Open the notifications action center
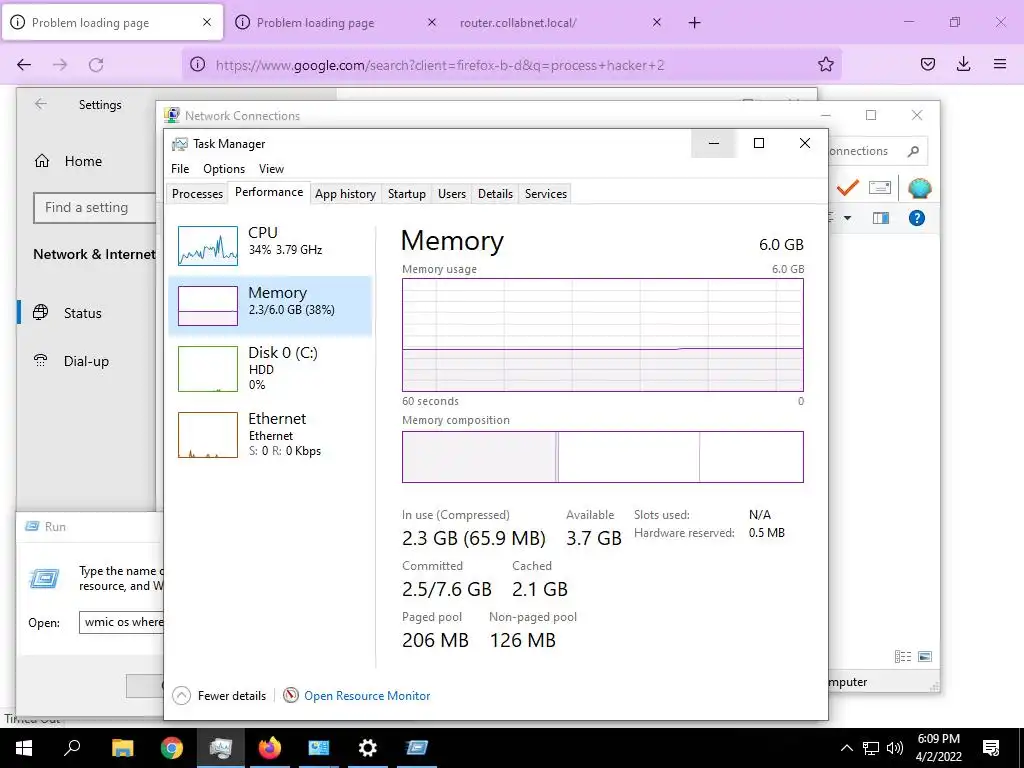 (x=991, y=748)
